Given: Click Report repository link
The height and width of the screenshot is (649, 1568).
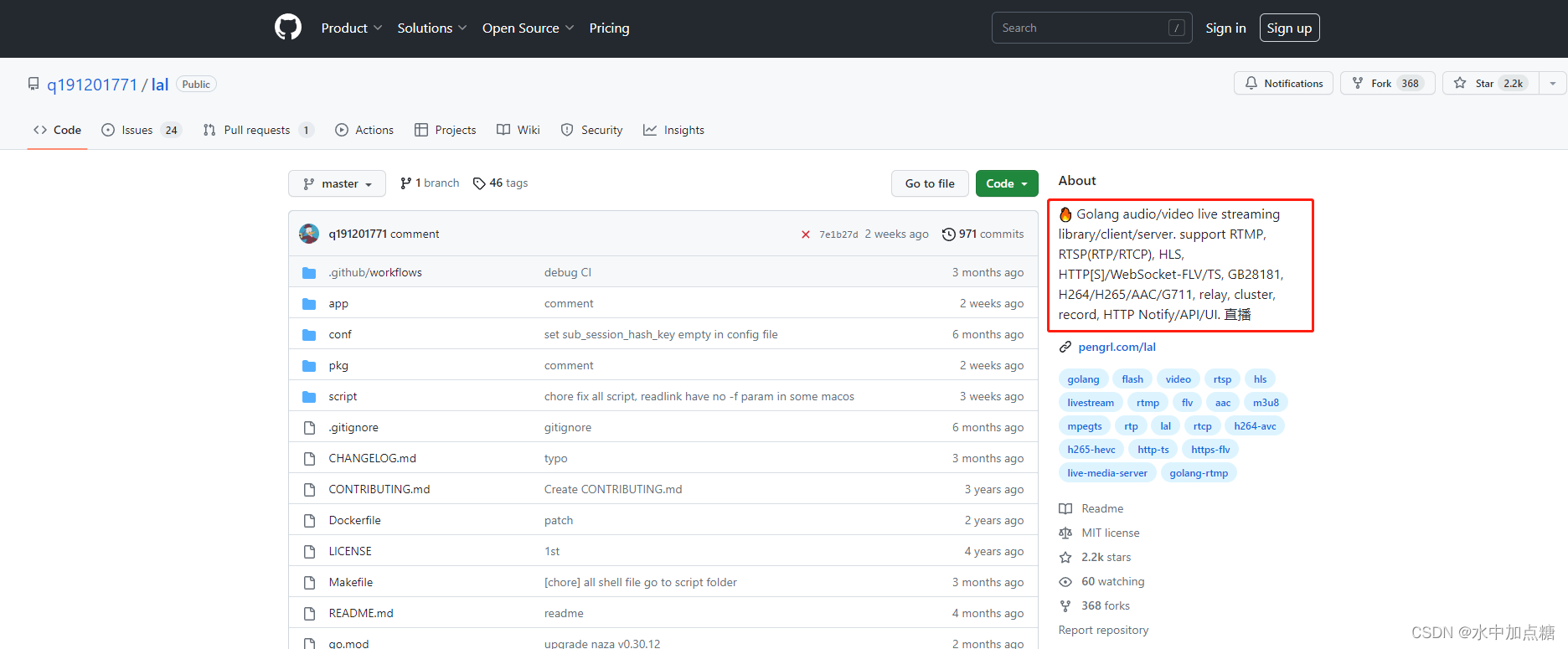Looking at the screenshot, I should pos(1103,630).
